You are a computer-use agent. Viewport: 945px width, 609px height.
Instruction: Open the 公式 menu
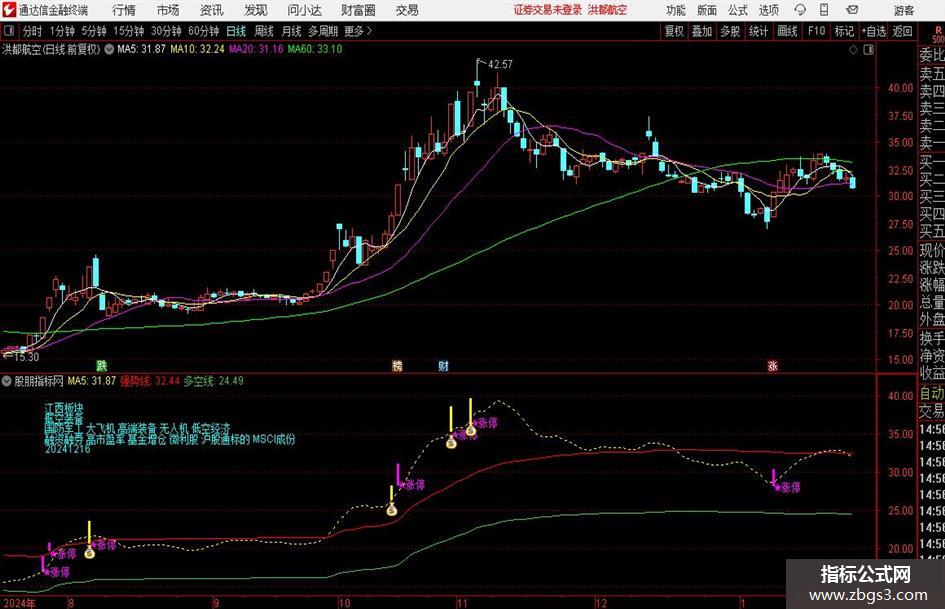click(738, 10)
